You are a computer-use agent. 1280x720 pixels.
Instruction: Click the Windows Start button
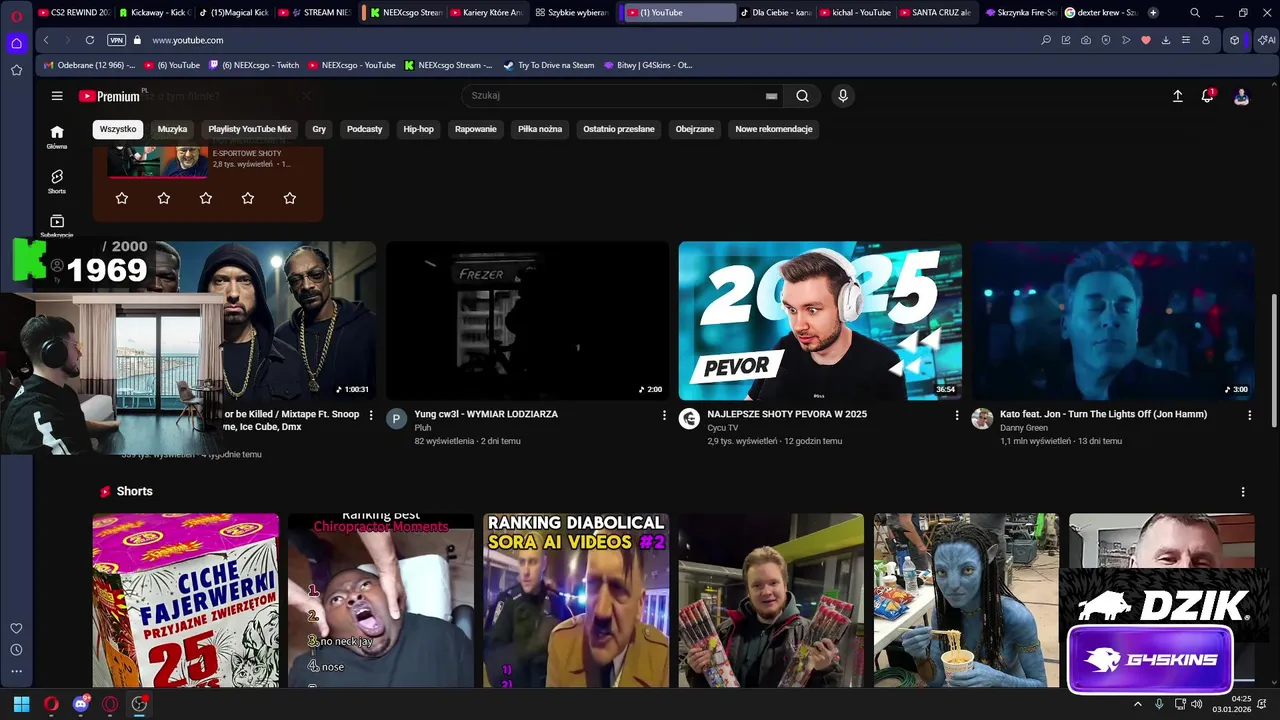21,704
